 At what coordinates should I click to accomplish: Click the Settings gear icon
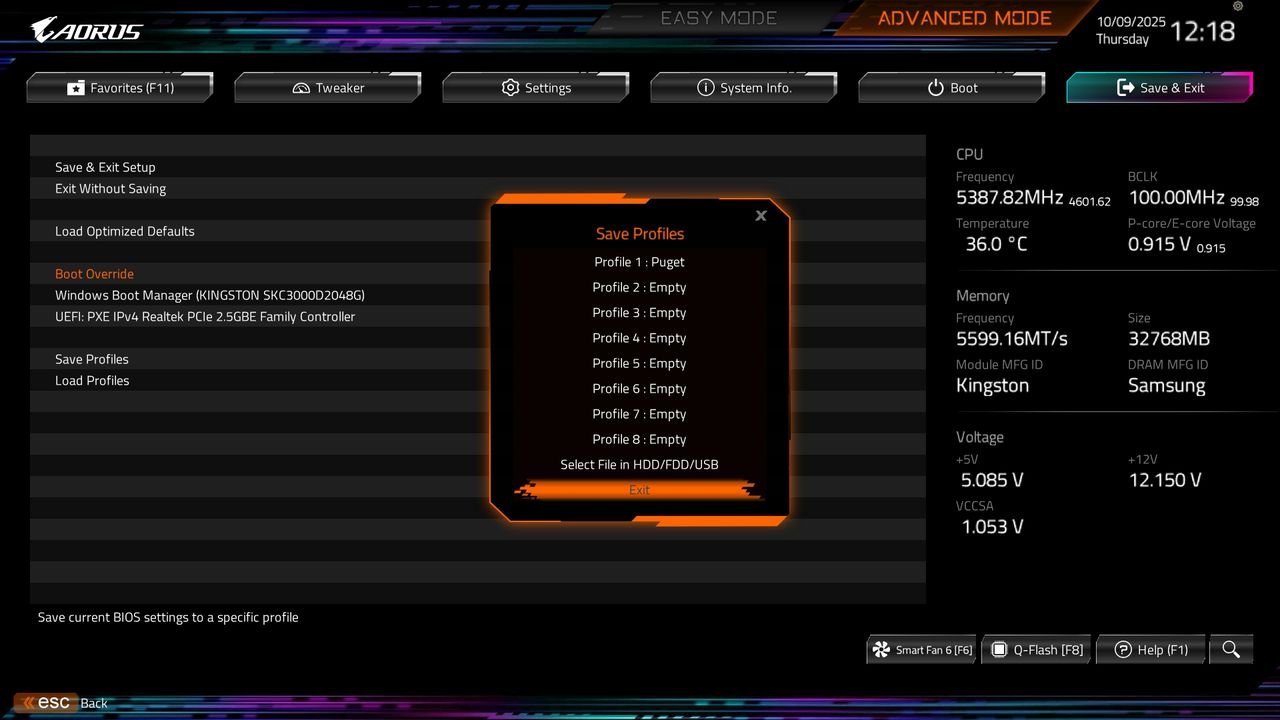click(509, 87)
